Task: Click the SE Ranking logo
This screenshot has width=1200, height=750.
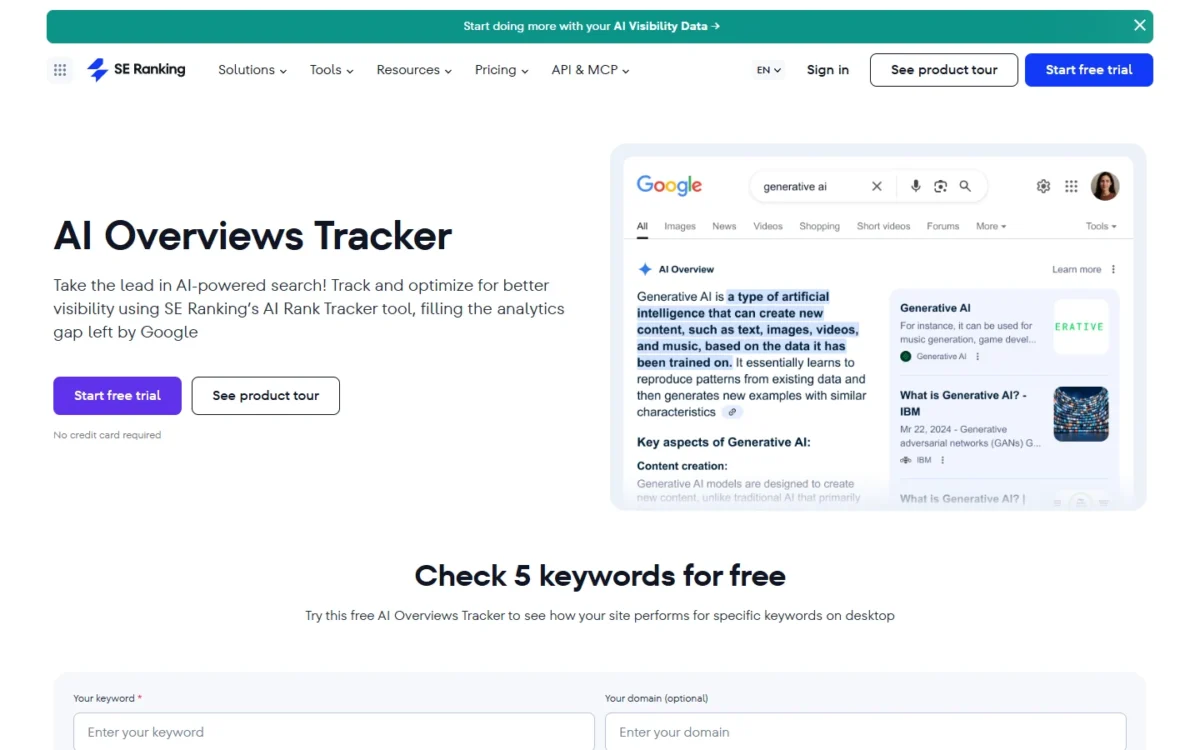Action: click(x=136, y=69)
